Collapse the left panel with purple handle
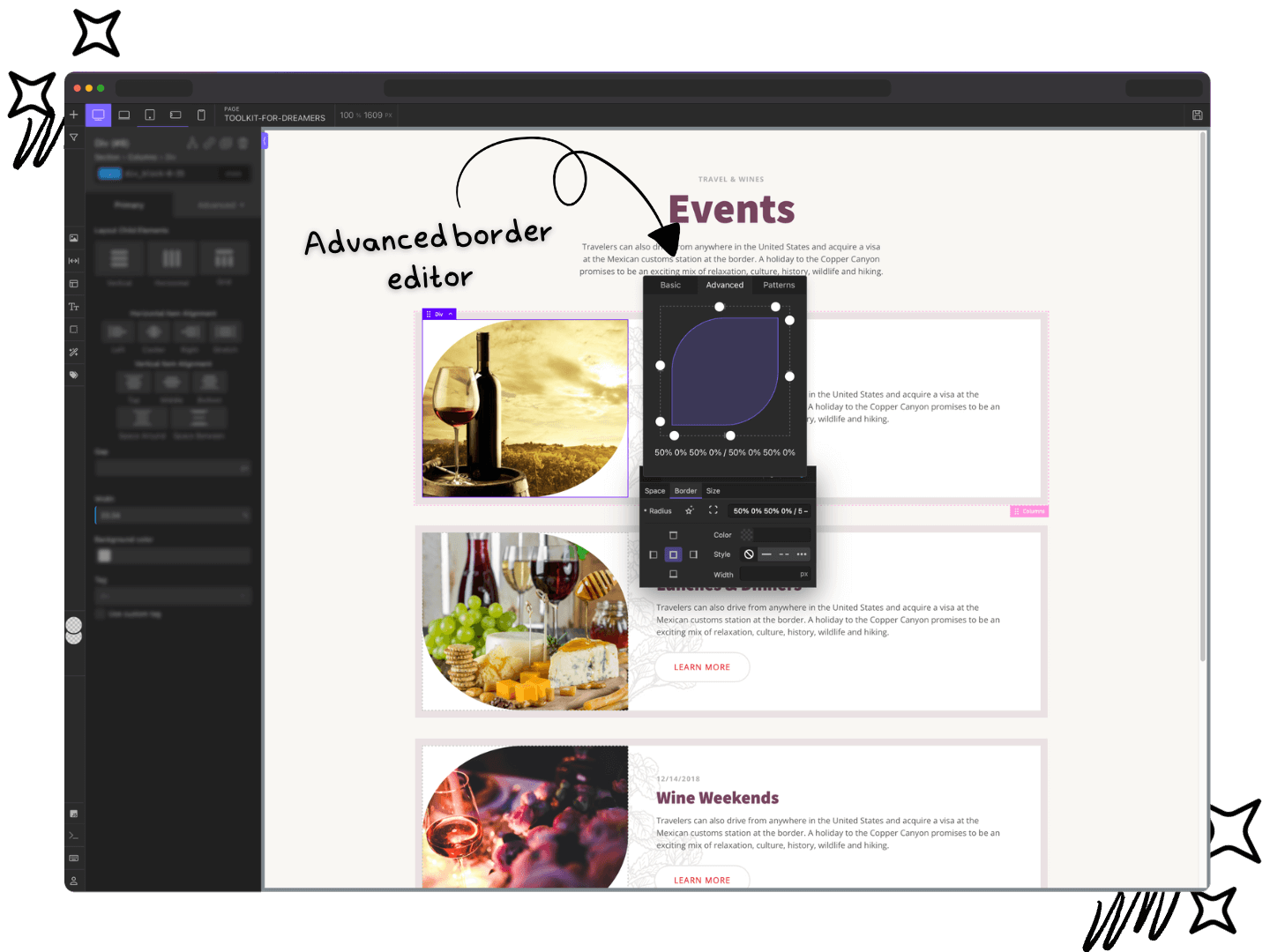This screenshot has height=952, width=1270. pyautogui.click(x=265, y=141)
